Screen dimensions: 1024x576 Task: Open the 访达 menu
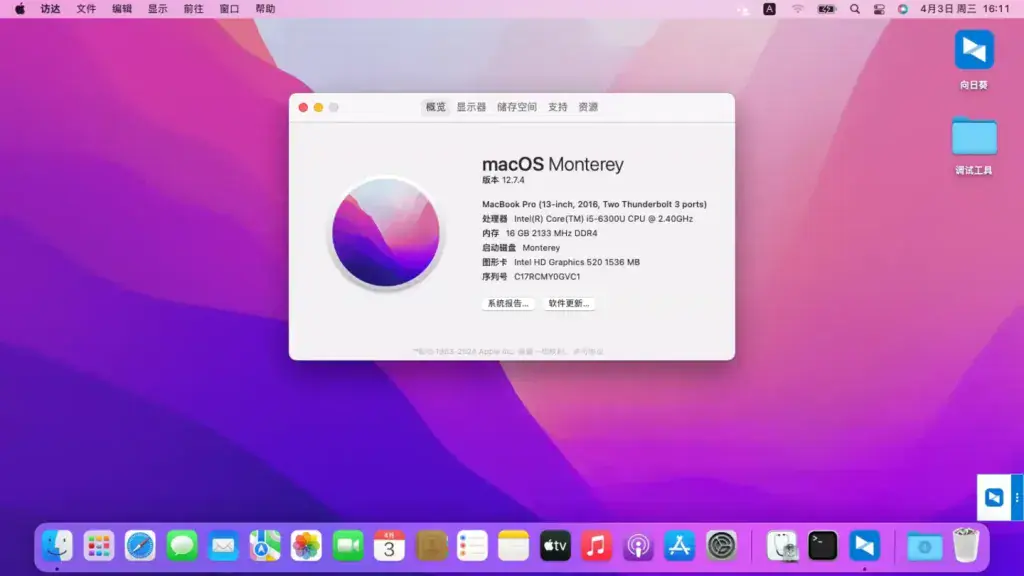(50, 9)
